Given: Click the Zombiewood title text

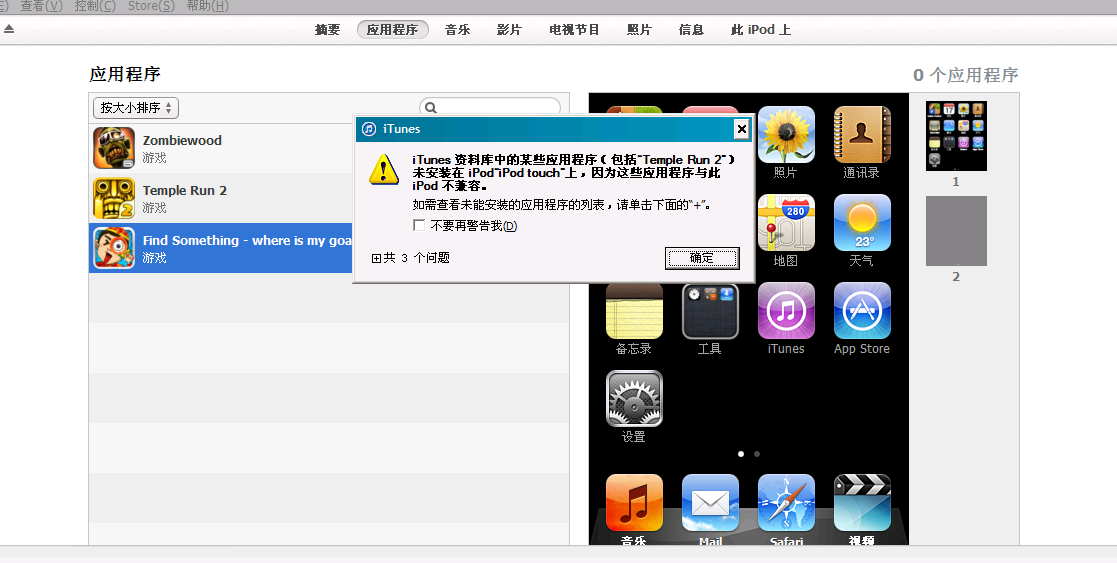Looking at the screenshot, I should (182, 140).
